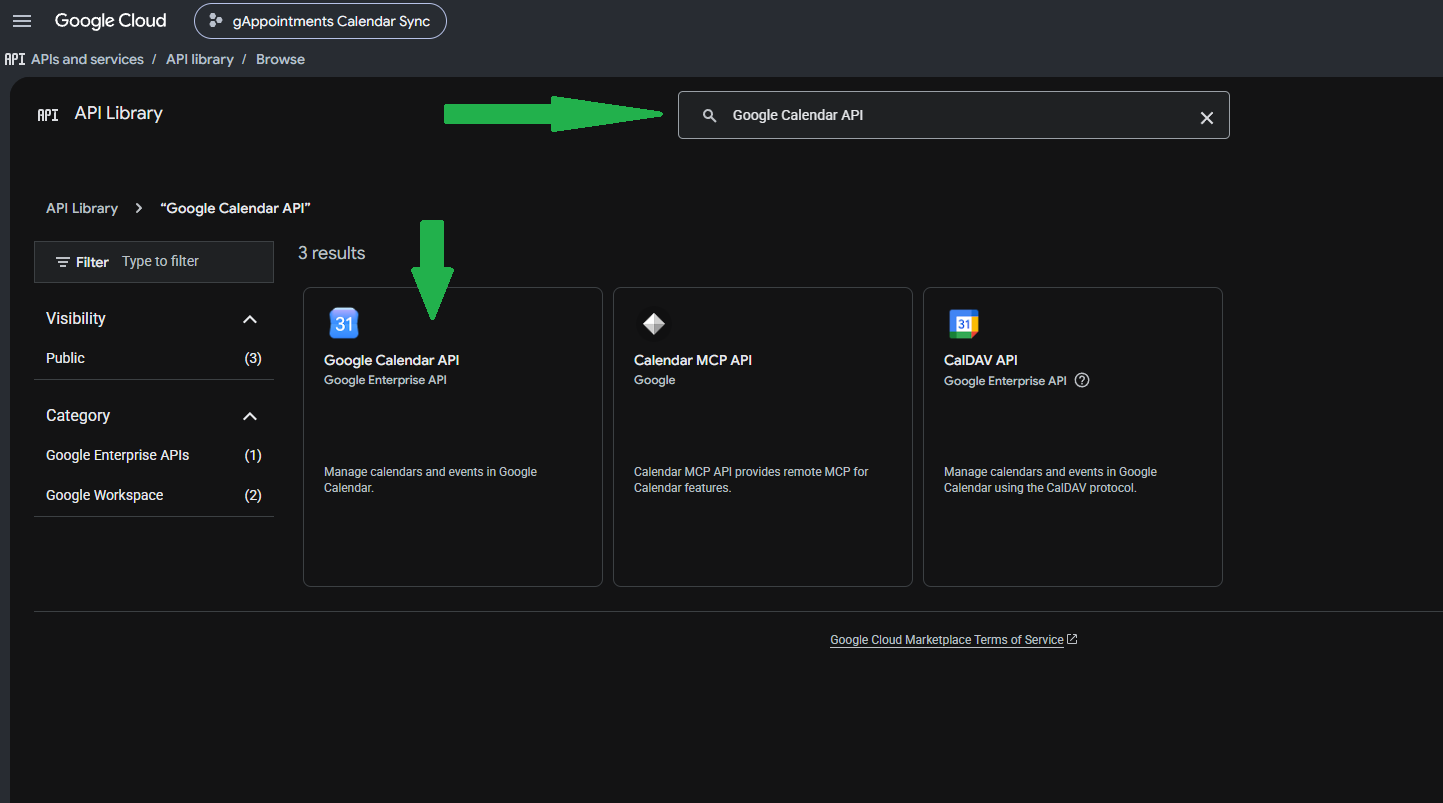1443x803 pixels.
Task: Click the Google Calendar API card icon
Action: [x=344, y=323]
